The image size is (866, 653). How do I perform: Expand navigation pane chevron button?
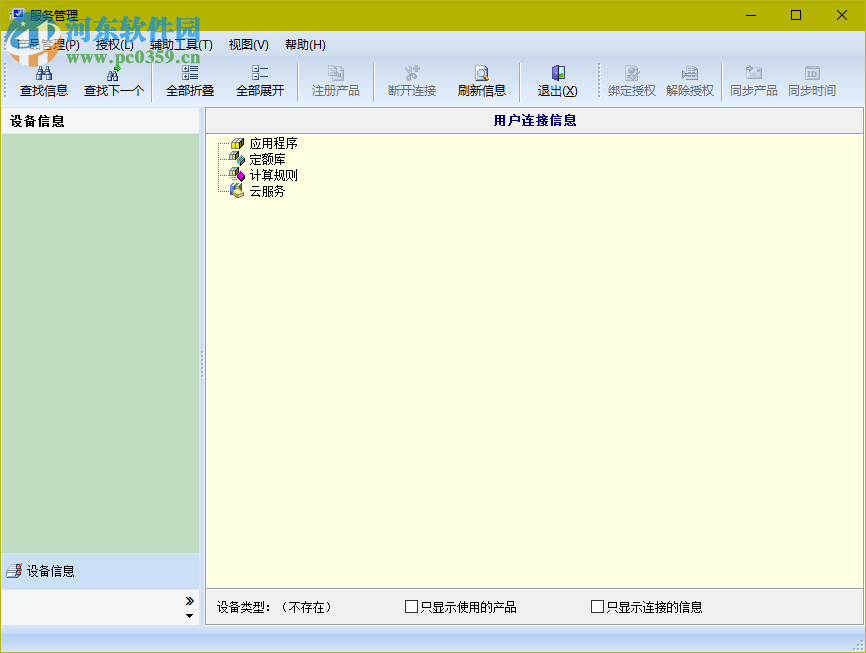pos(189,601)
